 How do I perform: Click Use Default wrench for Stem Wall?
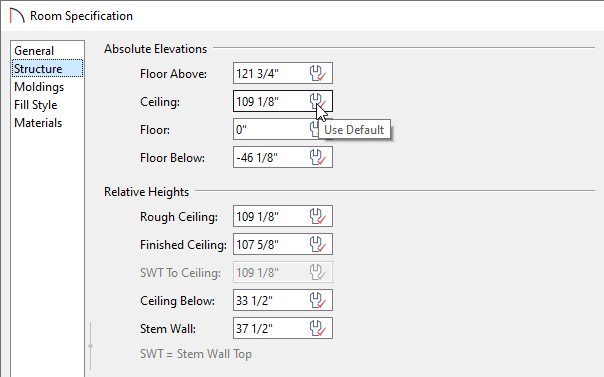[318, 328]
